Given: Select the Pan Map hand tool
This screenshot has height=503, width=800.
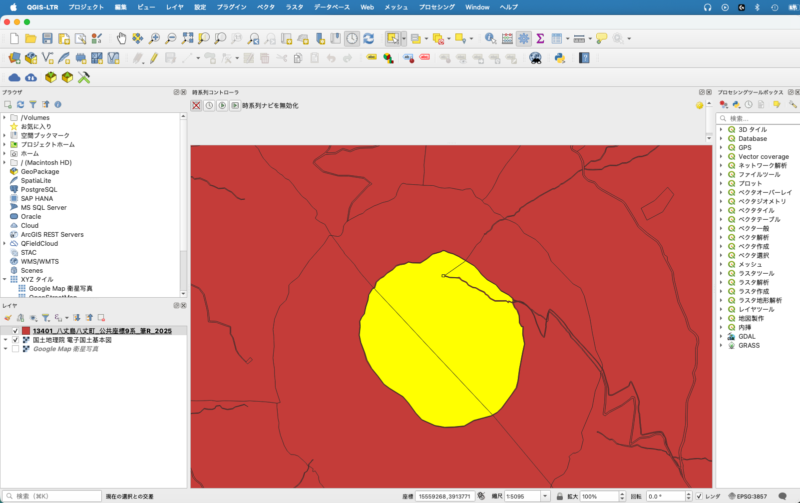Looking at the screenshot, I should point(121,38).
